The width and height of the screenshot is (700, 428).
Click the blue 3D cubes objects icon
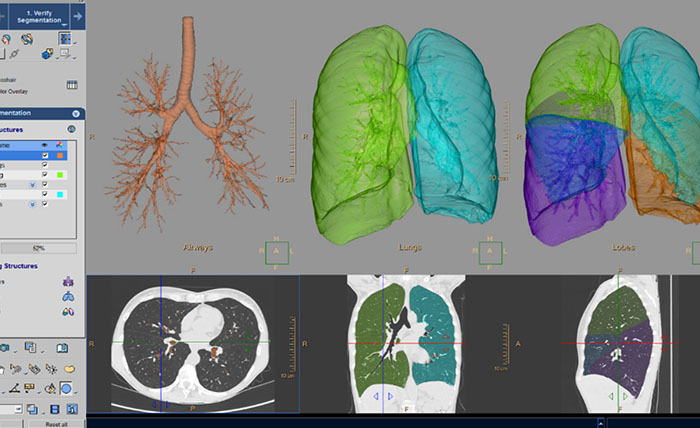tap(47, 54)
